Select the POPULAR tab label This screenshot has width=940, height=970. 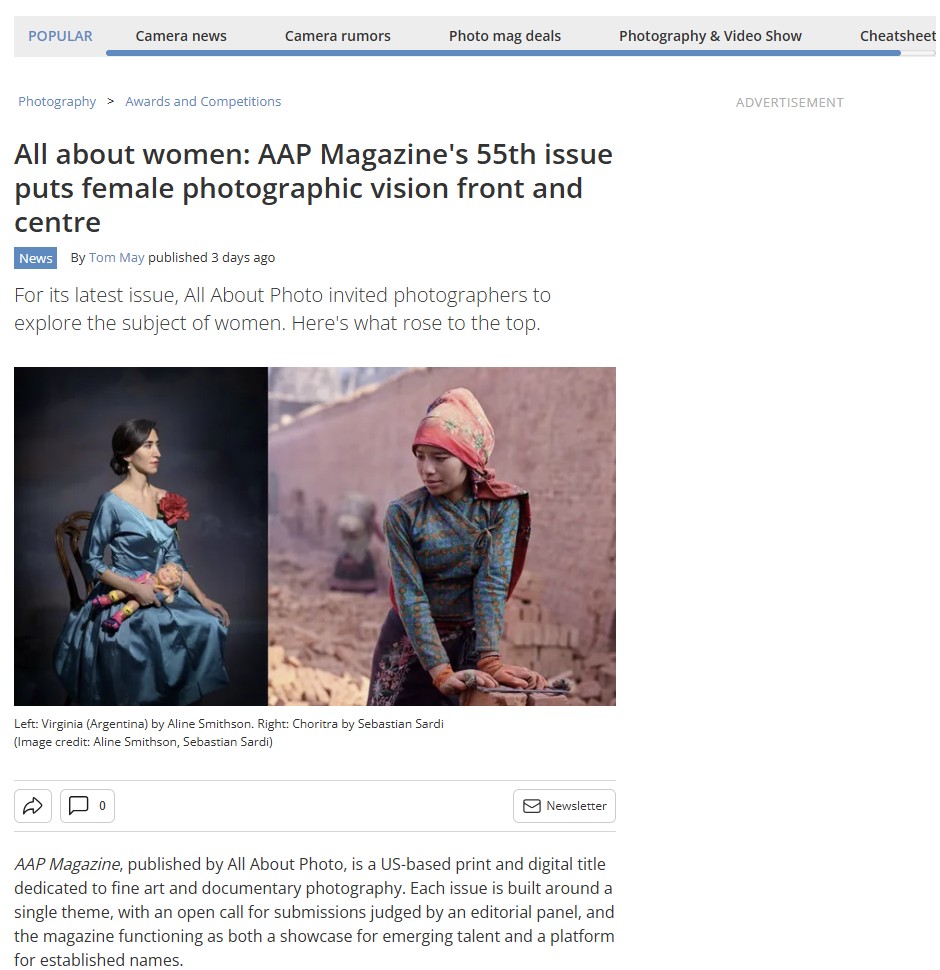click(x=60, y=36)
